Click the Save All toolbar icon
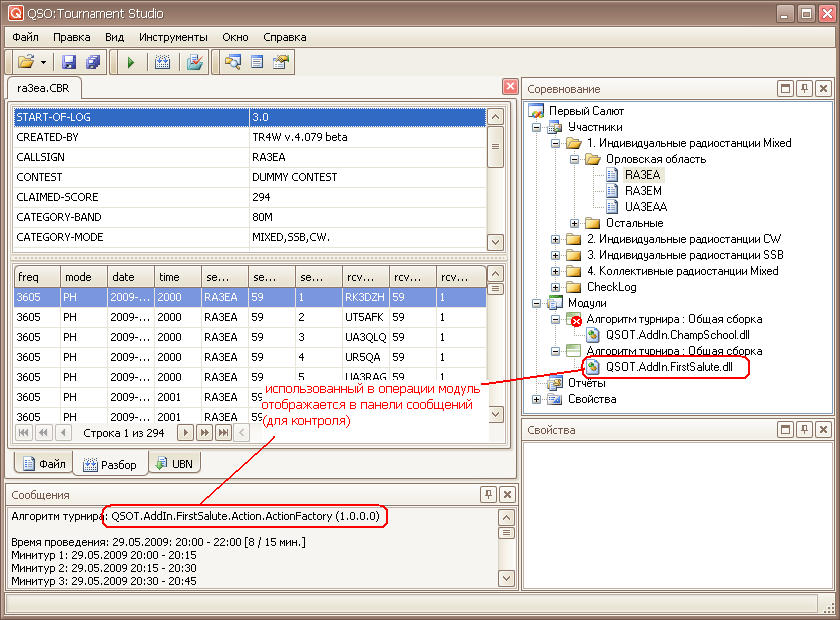Screen dimensions: 840x620 coord(93,62)
